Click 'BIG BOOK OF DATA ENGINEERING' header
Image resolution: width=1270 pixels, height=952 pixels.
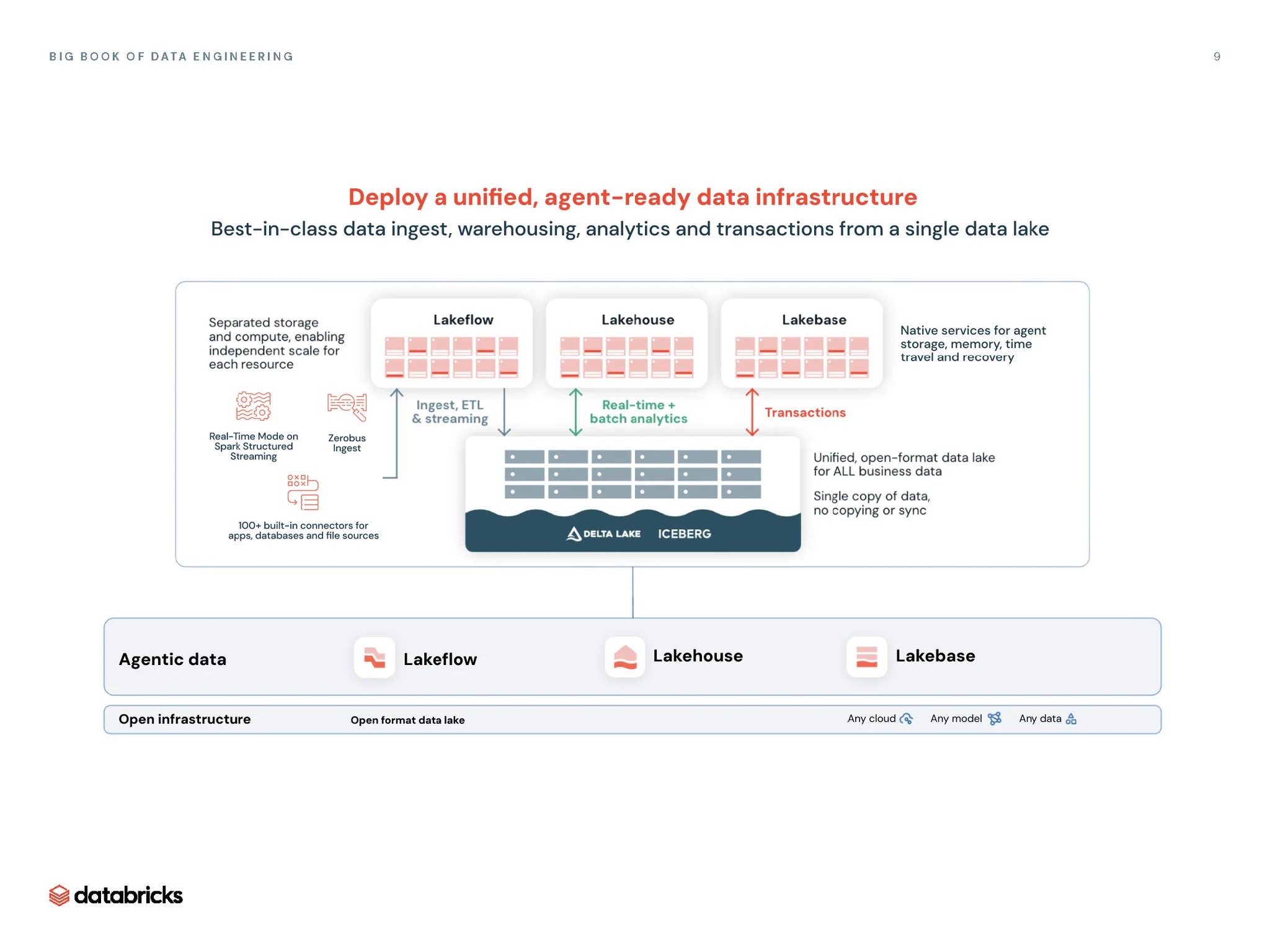point(171,56)
